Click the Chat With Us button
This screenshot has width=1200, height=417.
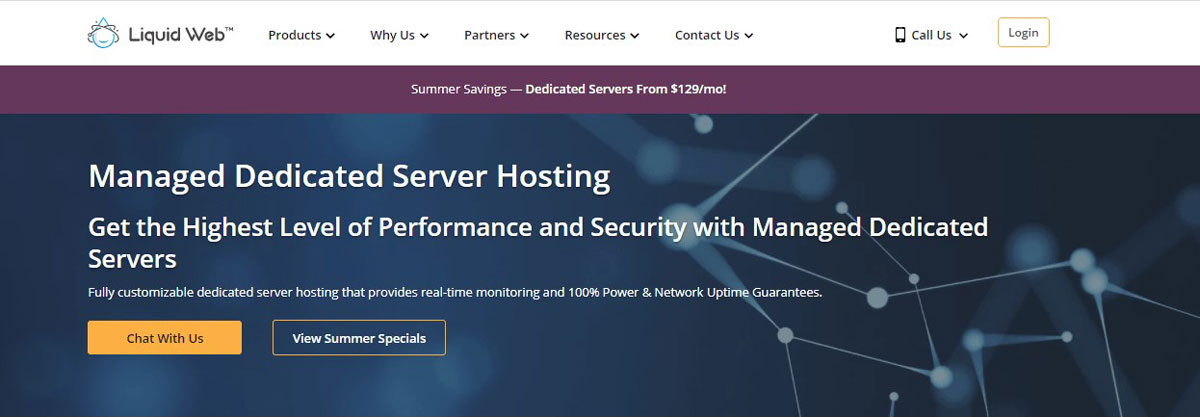pyautogui.click(x=165, y=338)
